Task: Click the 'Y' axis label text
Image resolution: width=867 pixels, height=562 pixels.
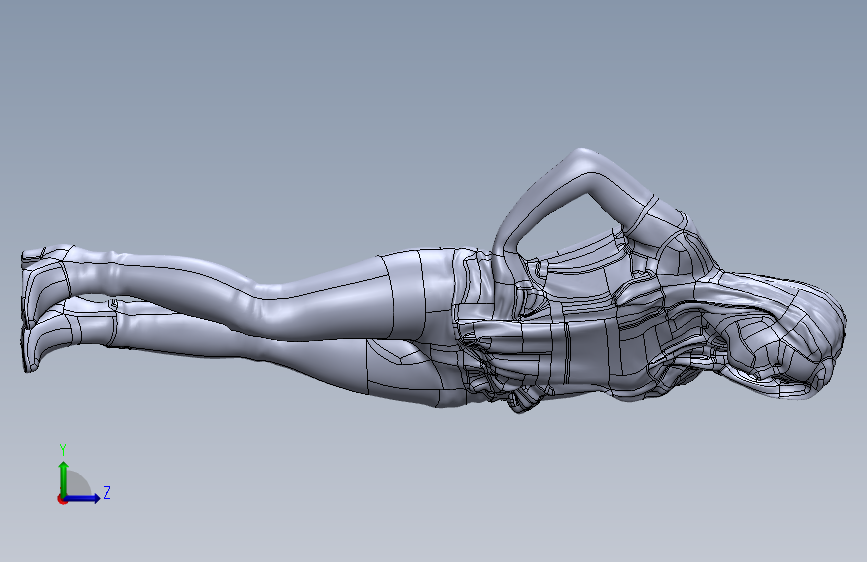Action: [x=63, y=449]
